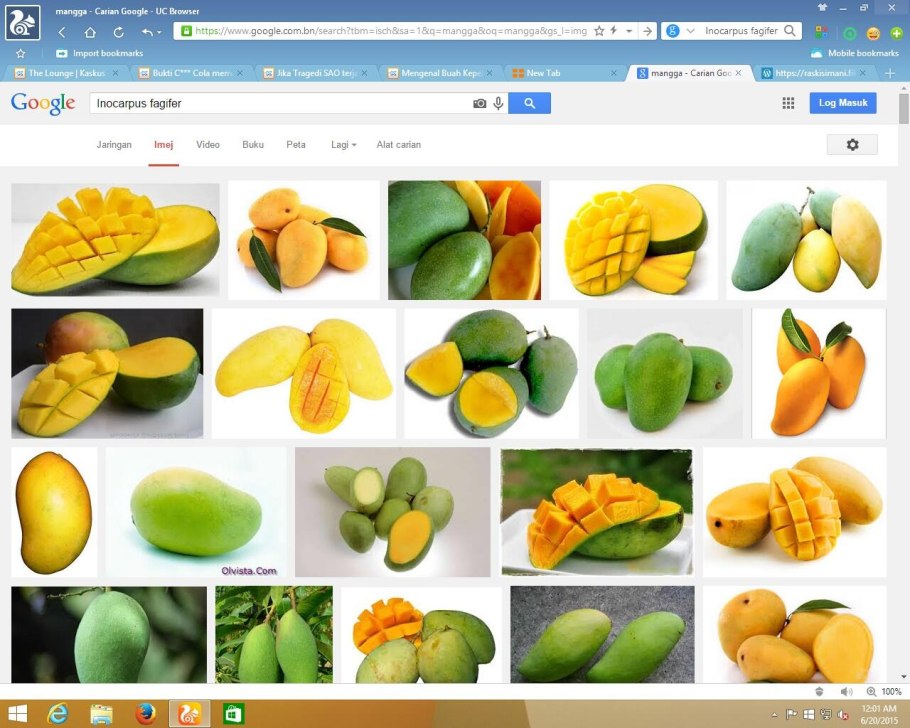Click the camera search-by-image icon
This screenshot has height=728, width=910.
click(479, 103)
